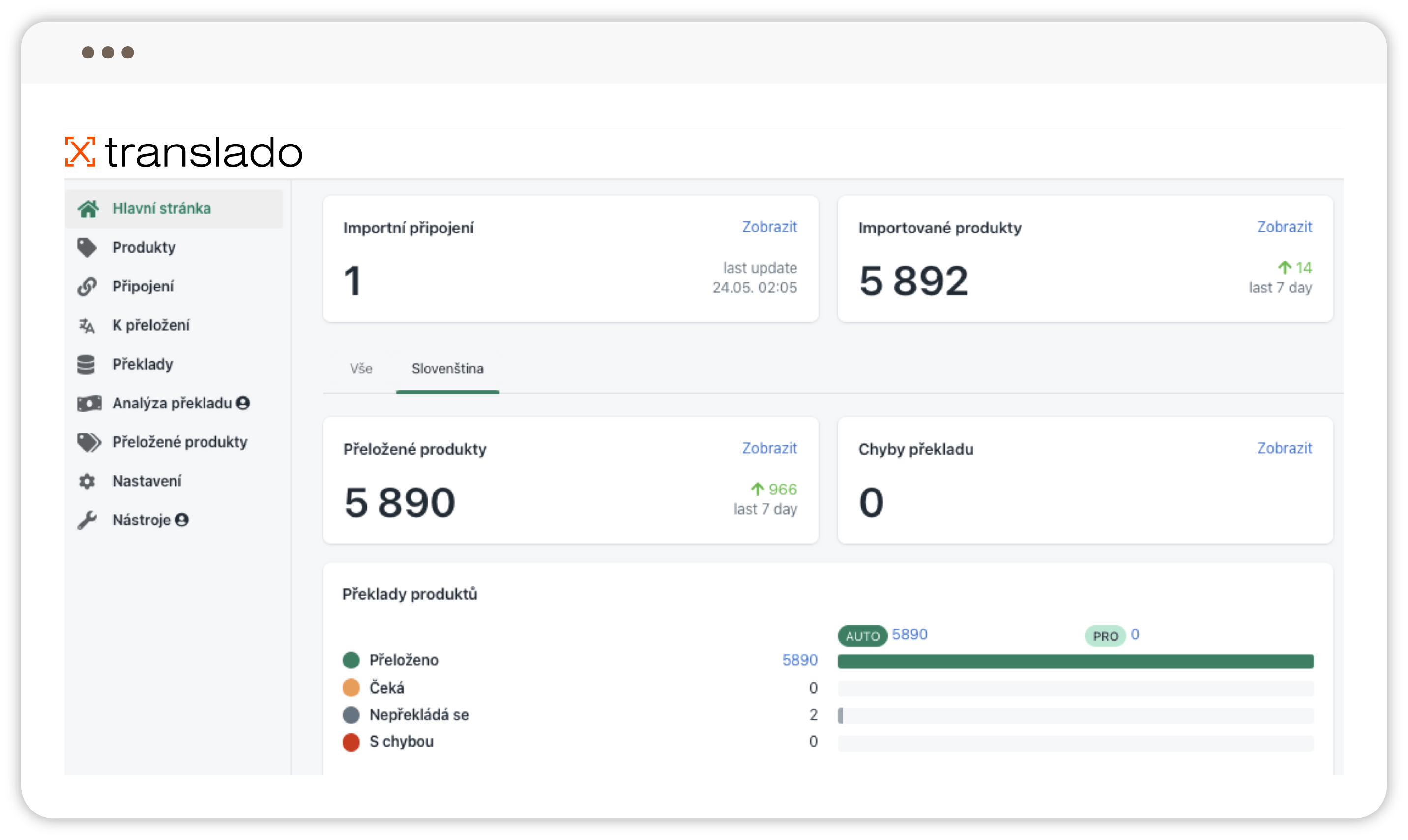Click the database stack icon for Překlady
The height and width of the screenshot is (840, 1408).
(86, 365)
